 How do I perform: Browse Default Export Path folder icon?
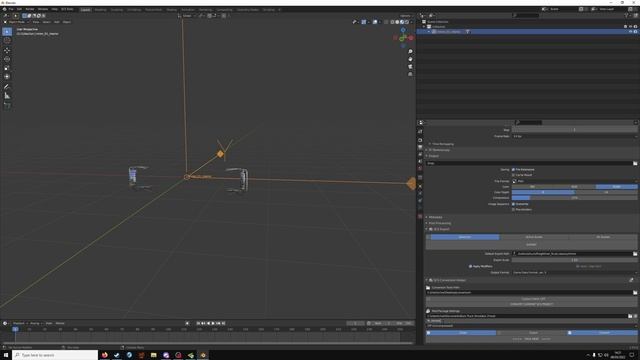[x=635, y=254]
